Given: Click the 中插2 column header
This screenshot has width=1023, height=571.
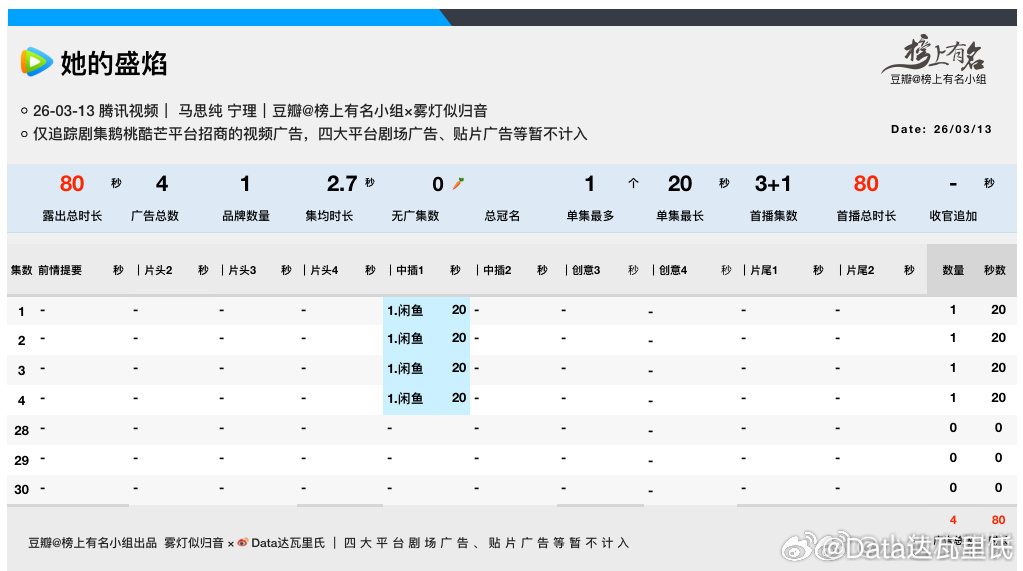Looking at the screenshot, I should pyautogui.click(x=497, y=270).
